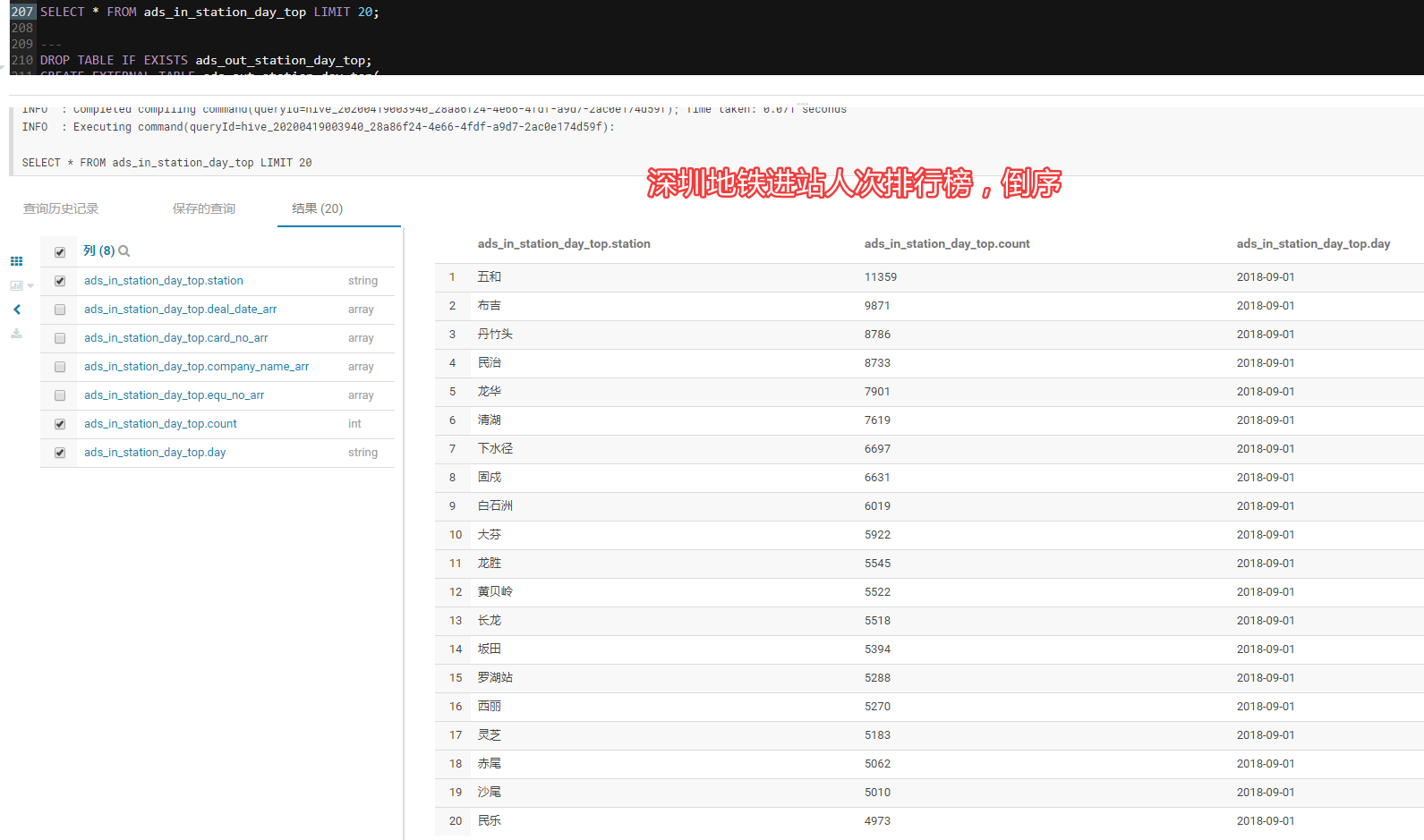Image resolution: width=1424 pixels, height=840 pixels.
Task: Click count value 4973
Action: (x=877, y=821)
